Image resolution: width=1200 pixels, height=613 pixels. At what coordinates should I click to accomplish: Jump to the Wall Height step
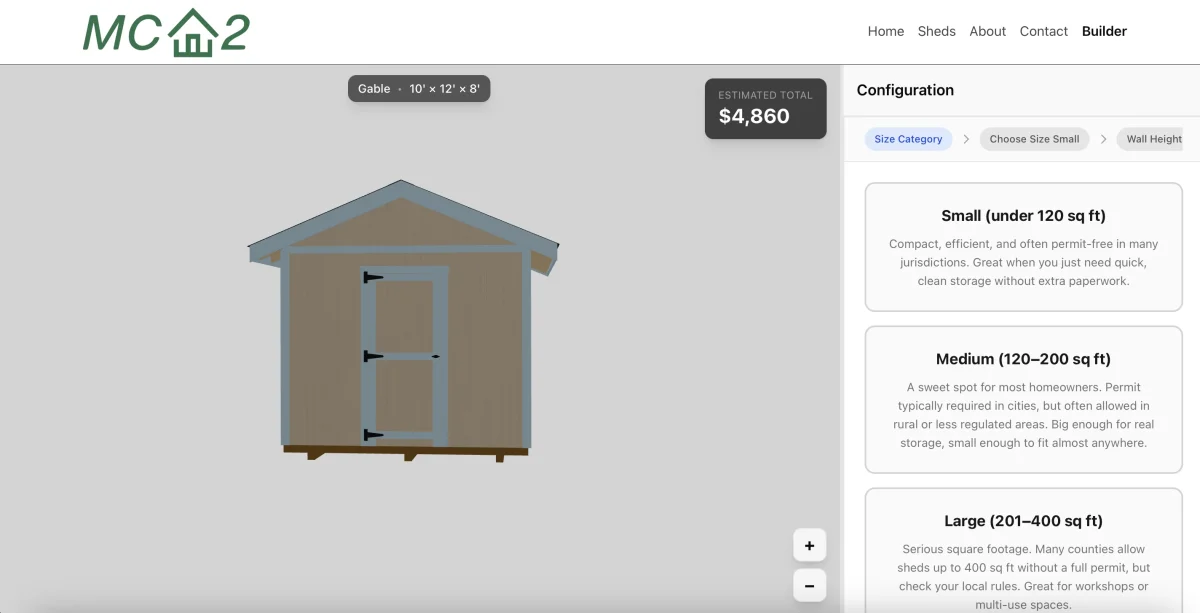coord(1153,139)
